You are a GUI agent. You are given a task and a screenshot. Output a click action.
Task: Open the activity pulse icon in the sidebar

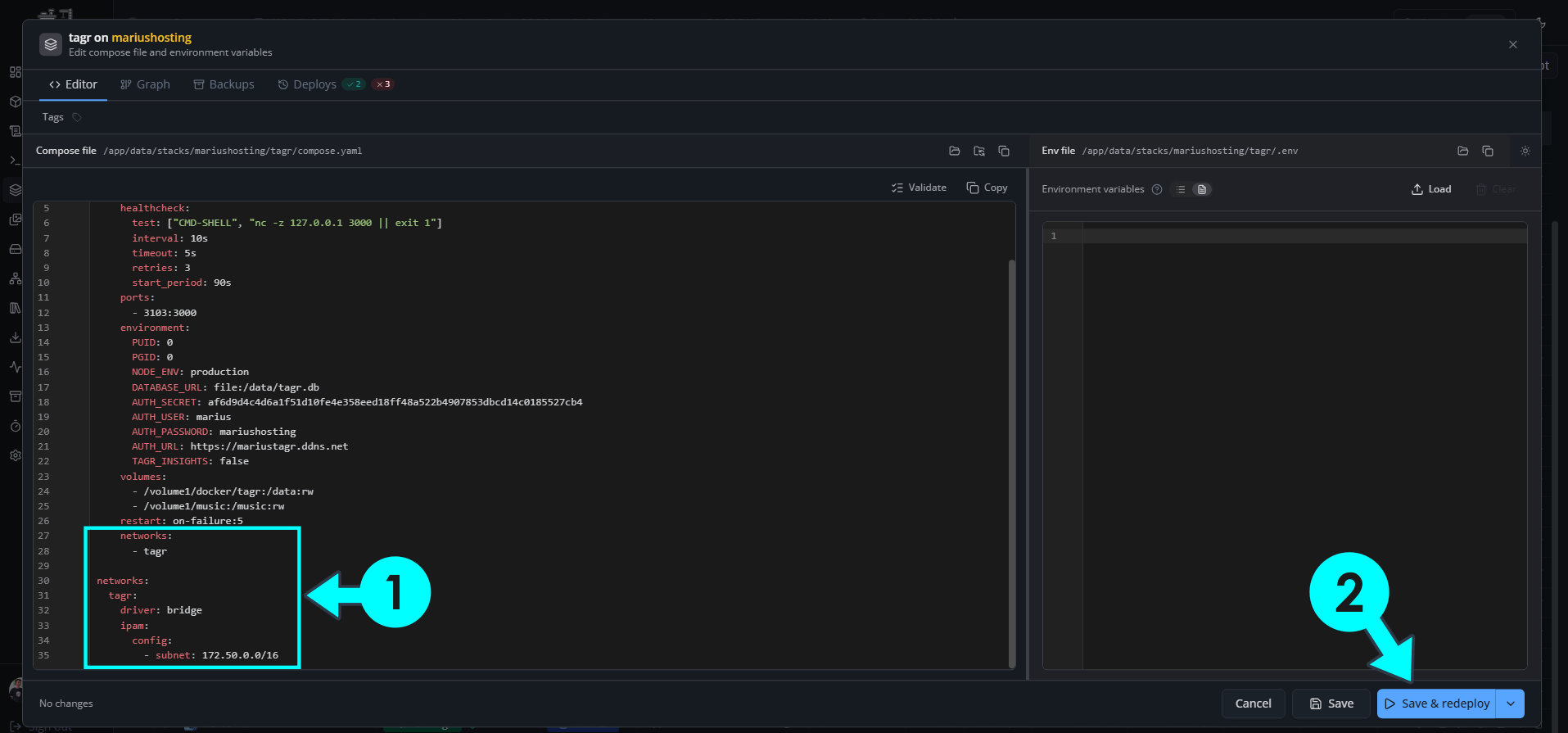coord(15,367)
